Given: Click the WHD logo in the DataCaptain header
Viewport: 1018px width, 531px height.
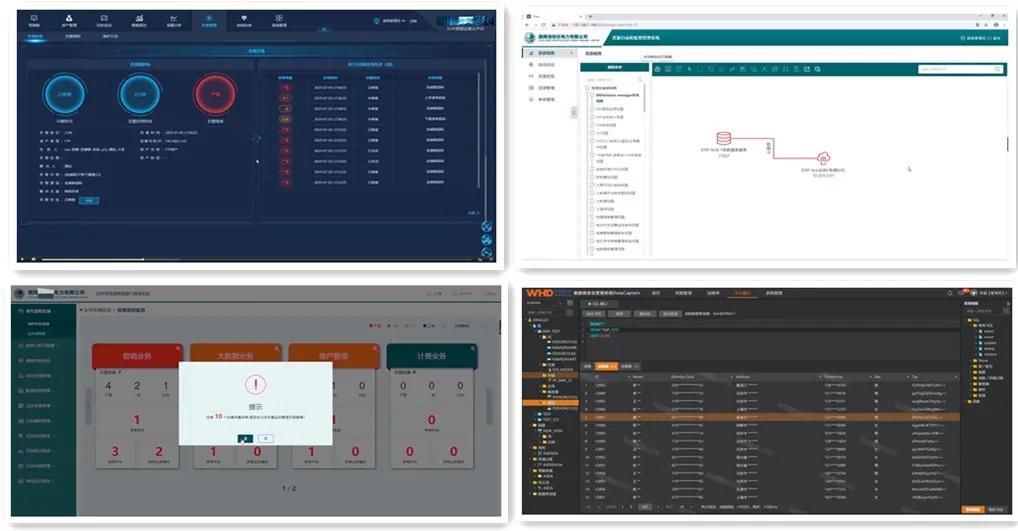Looking at the screenshot, I should click(x=541, y=293).
